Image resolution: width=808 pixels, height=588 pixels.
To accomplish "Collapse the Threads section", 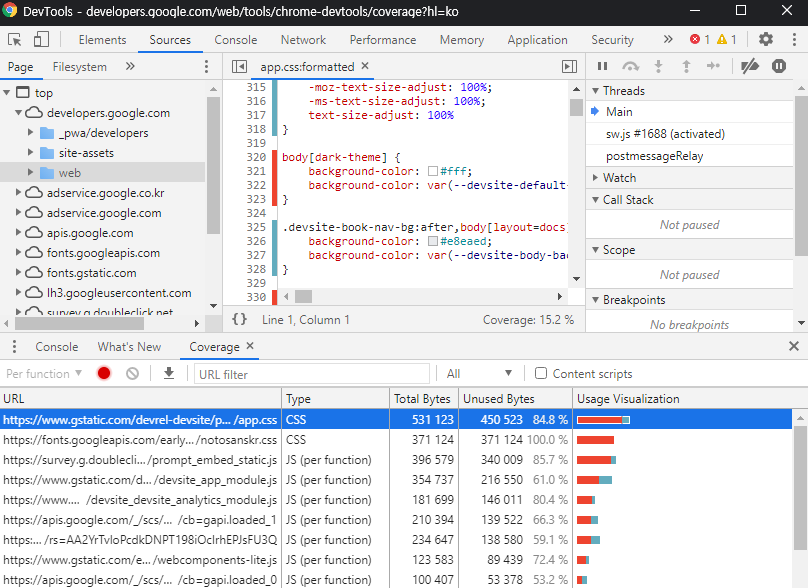I will tap(596, 91).
